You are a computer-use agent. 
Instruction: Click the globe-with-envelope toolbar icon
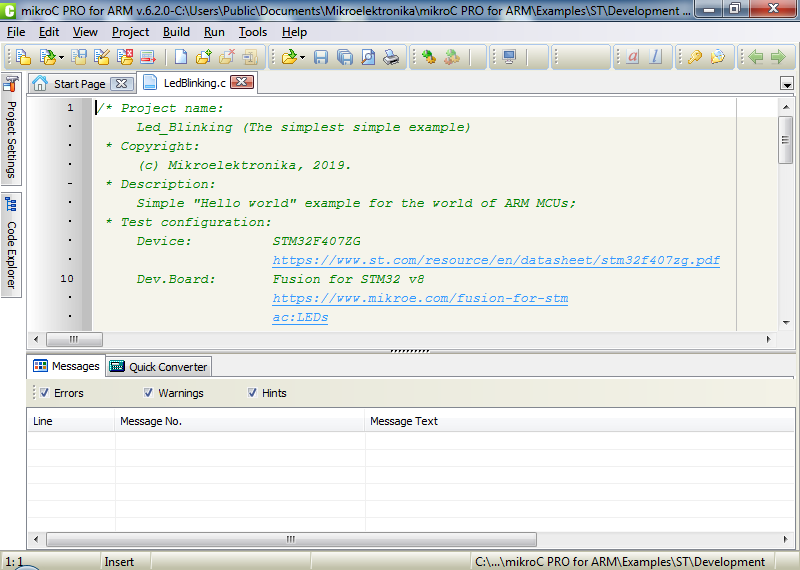[718, 57]
